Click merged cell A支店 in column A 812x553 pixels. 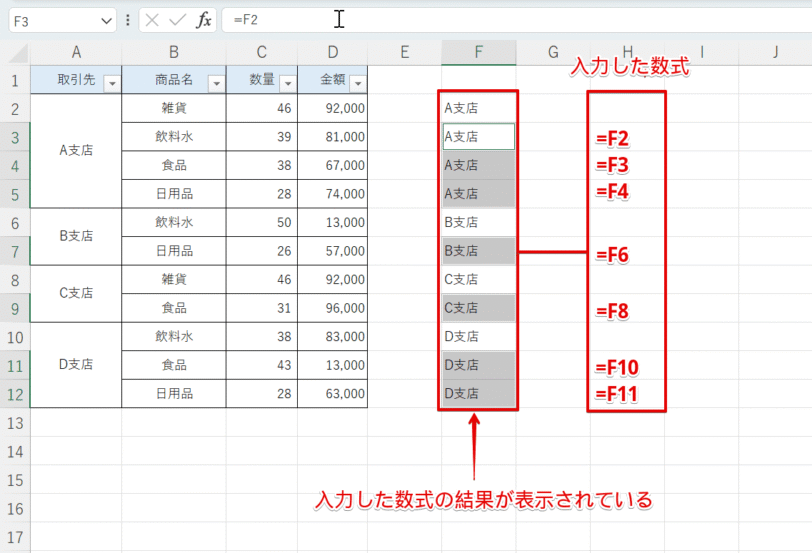click(x=76, y=151)
